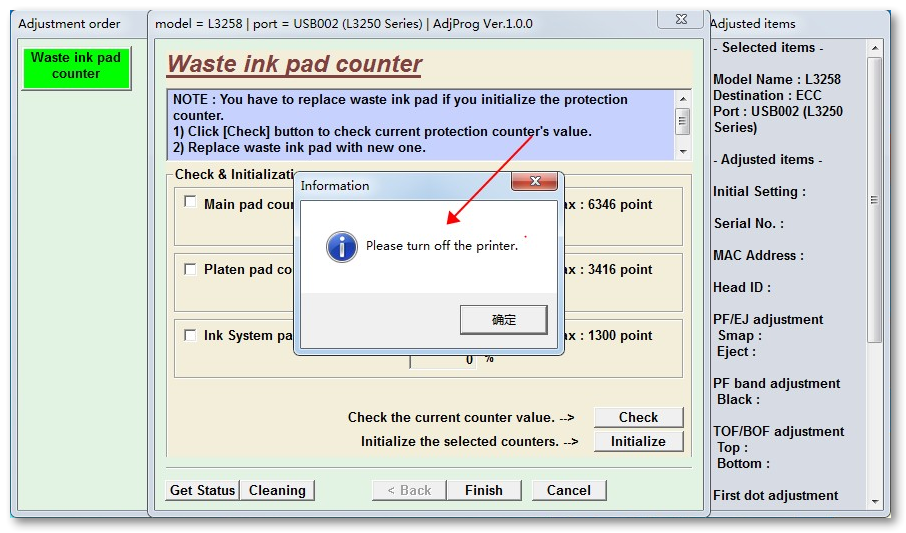Click the '6346 point' max value
This screenshot has width=906, height=533.
point(620,205)
